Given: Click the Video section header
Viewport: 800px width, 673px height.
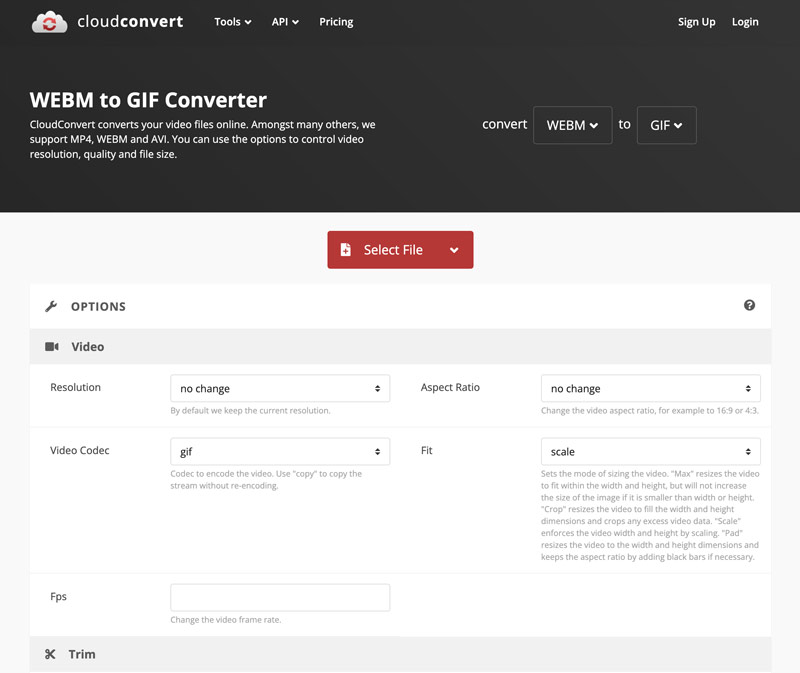Looking at the screenshot, I should pyautogui.click(x=400, y=346).
